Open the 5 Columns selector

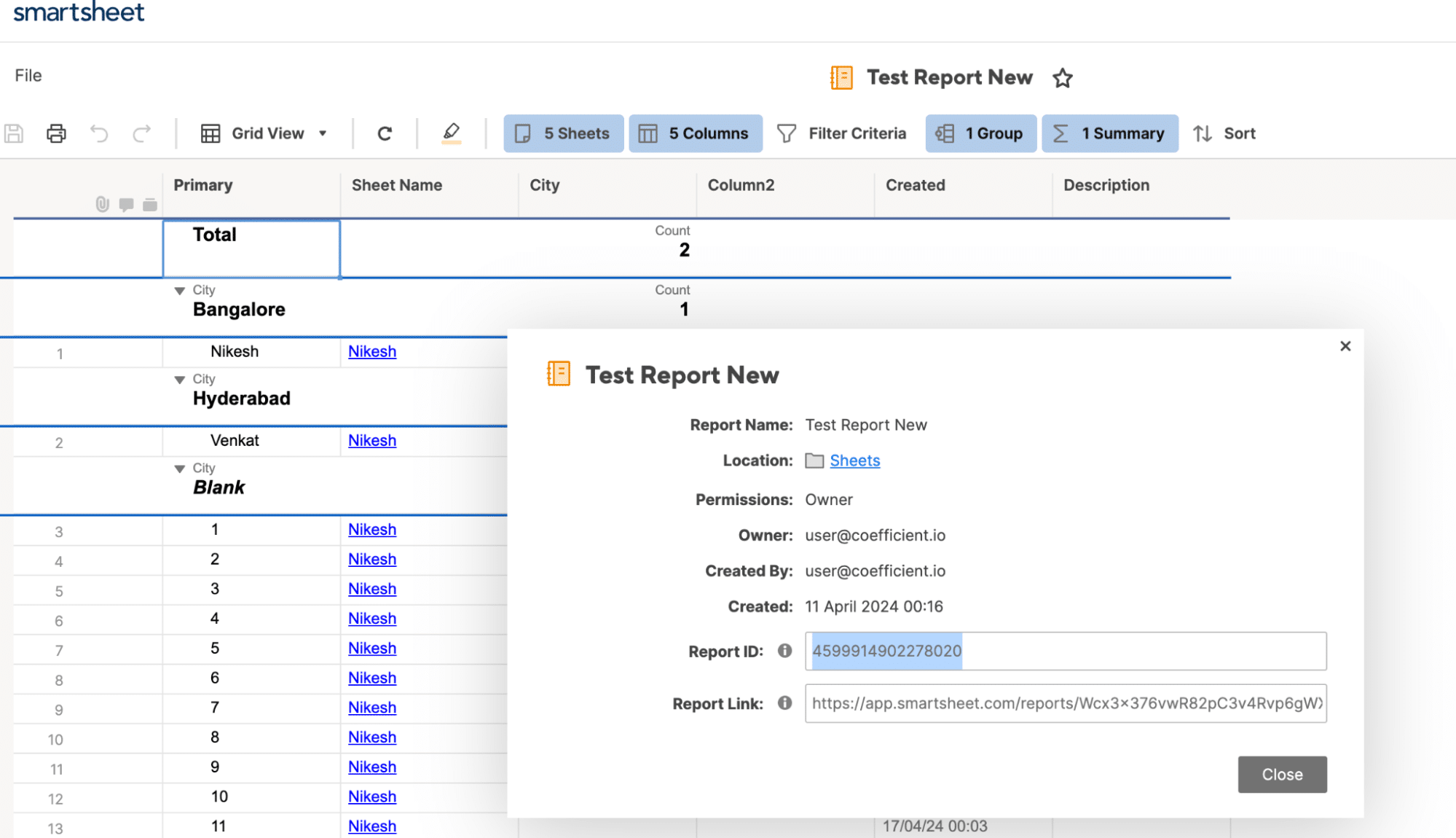pyautogui.click(x=696, y=133)
